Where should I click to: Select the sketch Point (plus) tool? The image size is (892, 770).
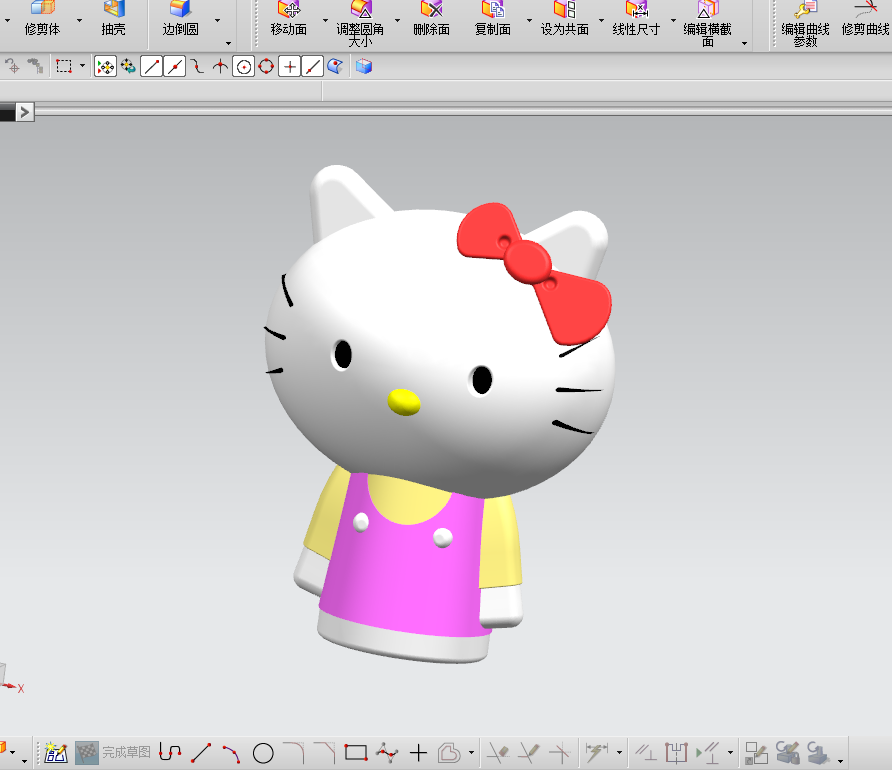[418, 753]
